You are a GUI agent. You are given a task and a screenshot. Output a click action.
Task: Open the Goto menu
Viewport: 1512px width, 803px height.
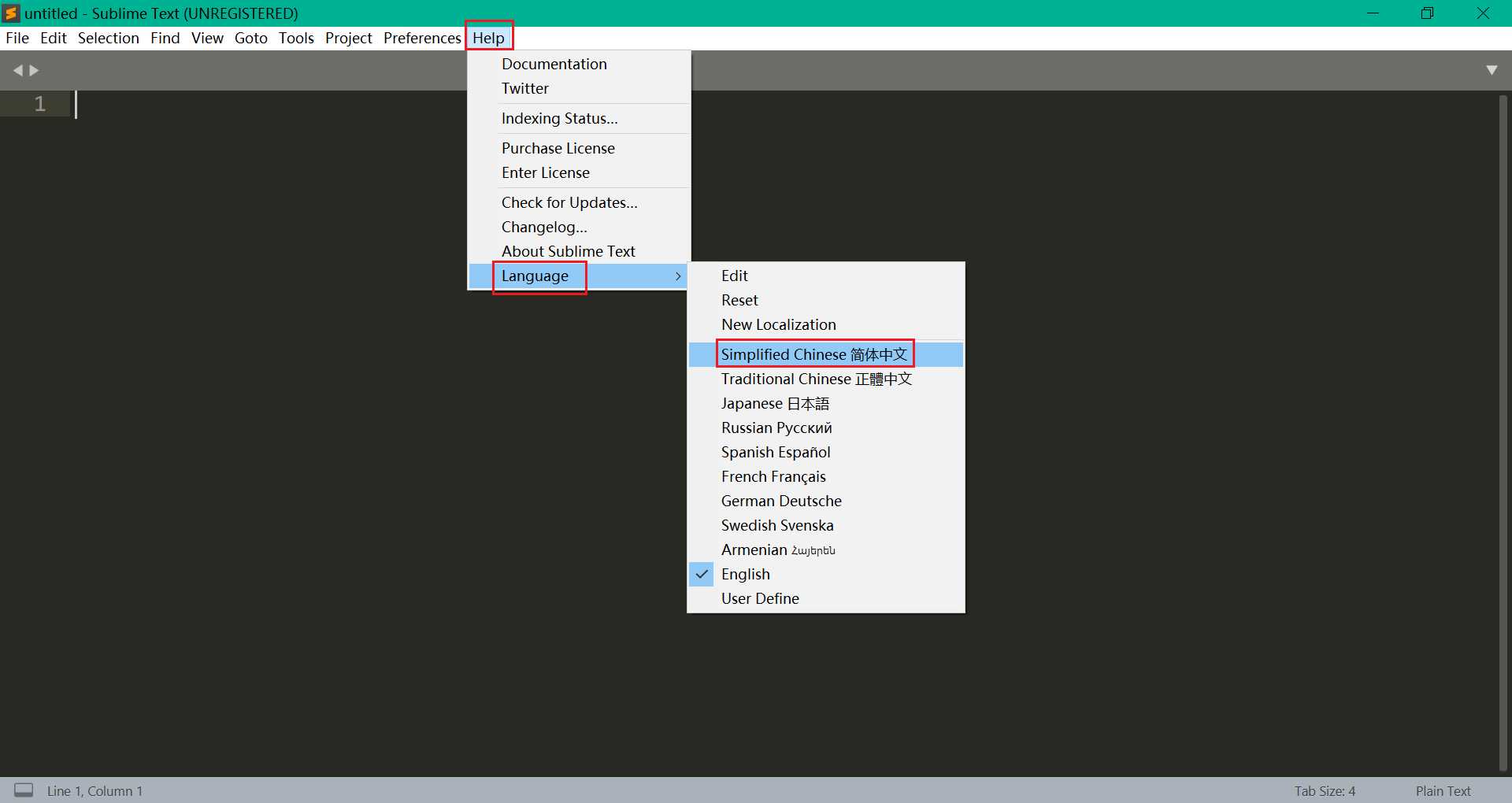coord(251,38)
